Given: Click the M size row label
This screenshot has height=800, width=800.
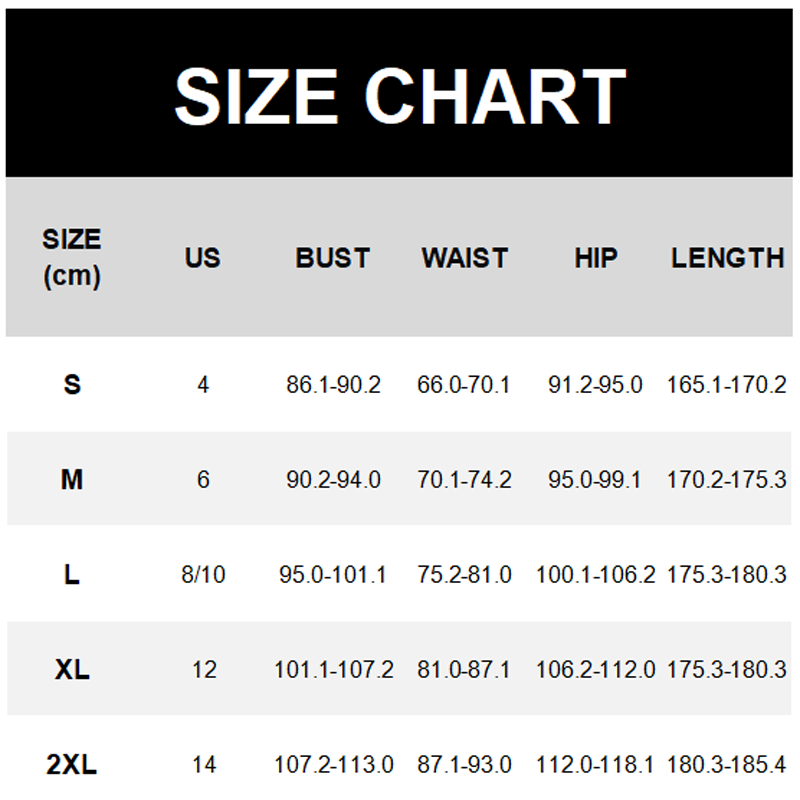Looking at the screenshot, I should pyautogui.click(x=72, y=480).
